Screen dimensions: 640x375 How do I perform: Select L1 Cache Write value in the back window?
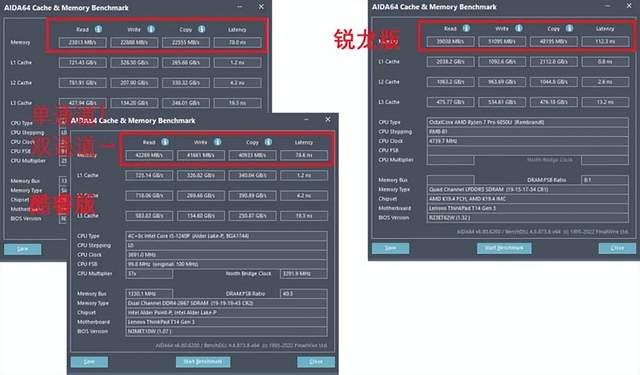(x=134, y=63)
